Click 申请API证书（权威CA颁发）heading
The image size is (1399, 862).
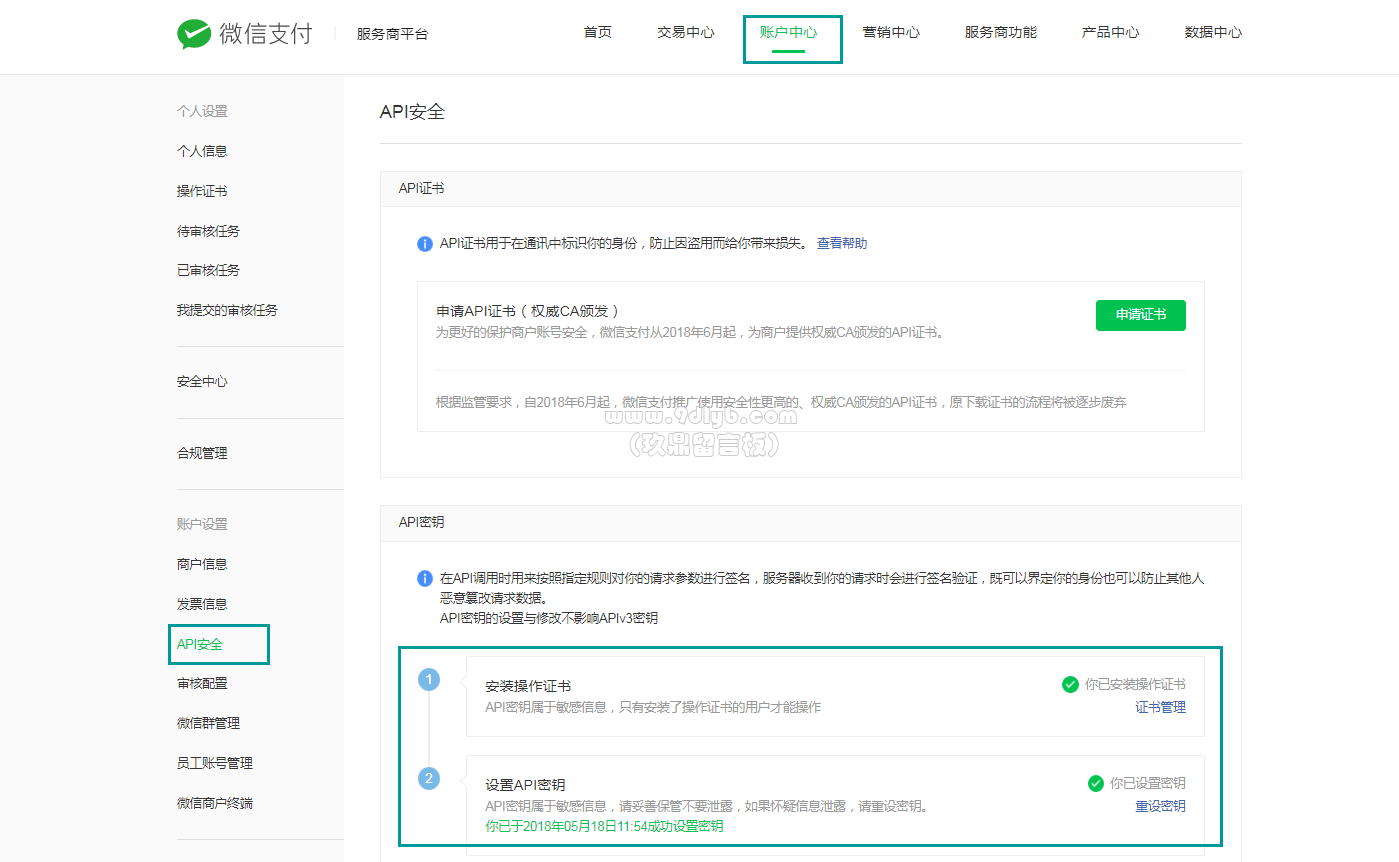pyautogui.click(x=528, y=311)
